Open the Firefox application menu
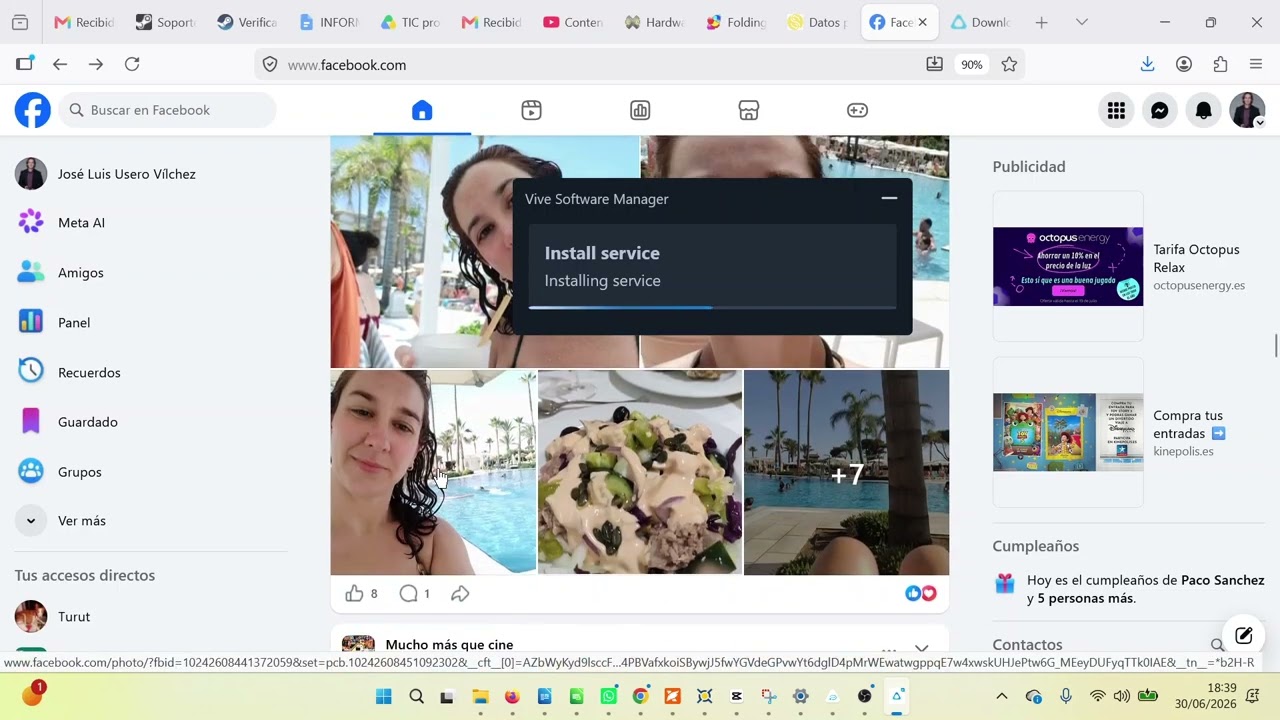 click(x=1256, y=64)
